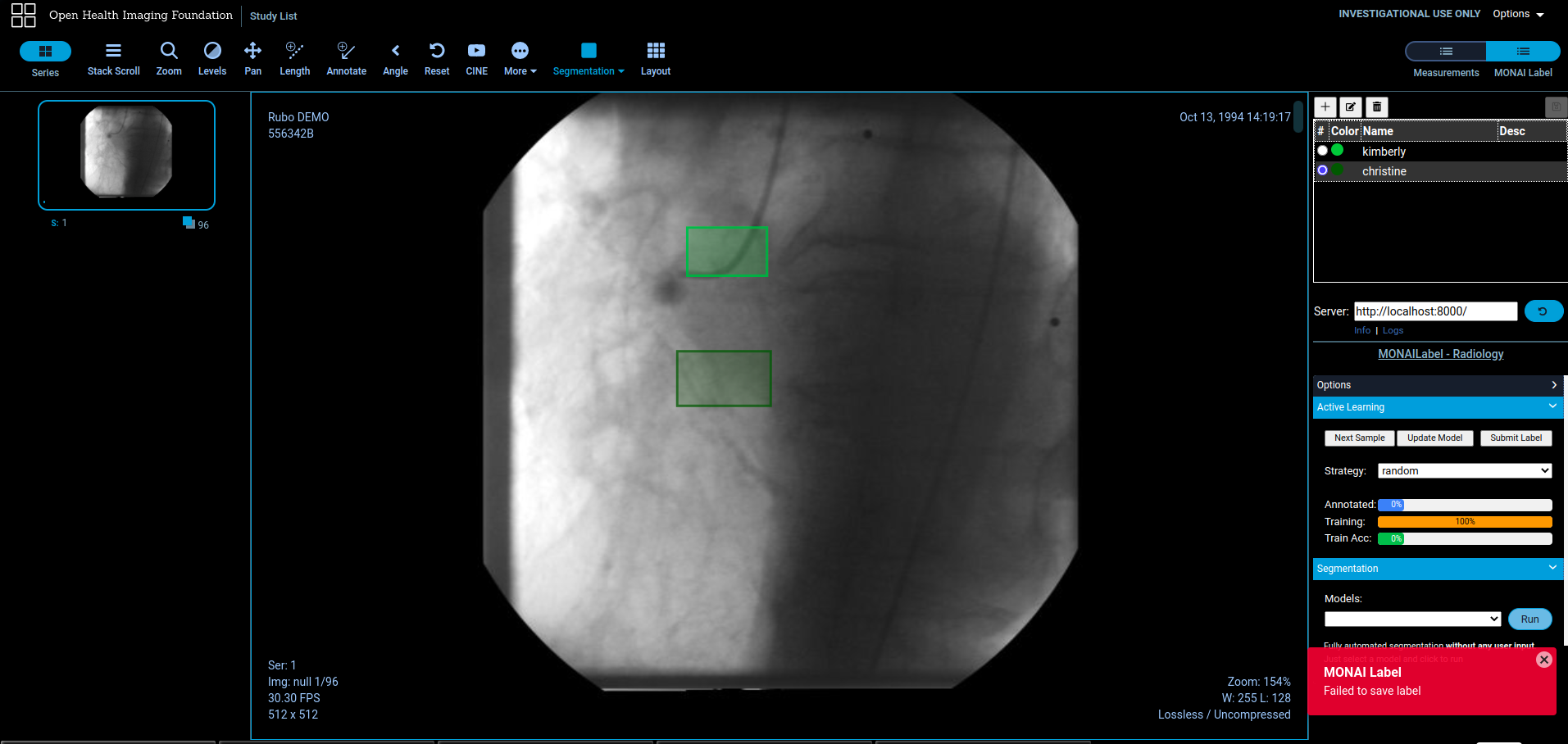
Task: Open the Segmentation models dropdown
Action: (x=1411, y=619)
